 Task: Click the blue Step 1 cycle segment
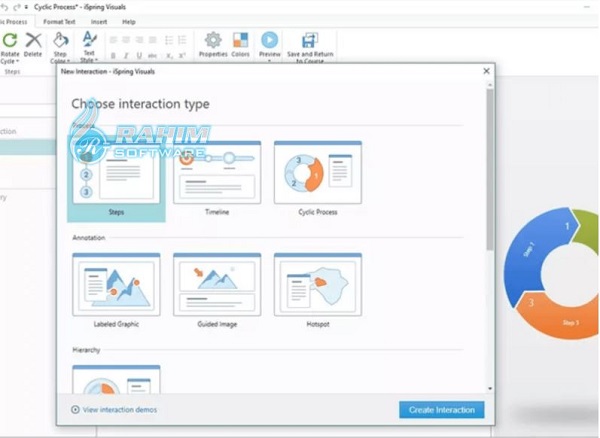[x=536, y=252]
